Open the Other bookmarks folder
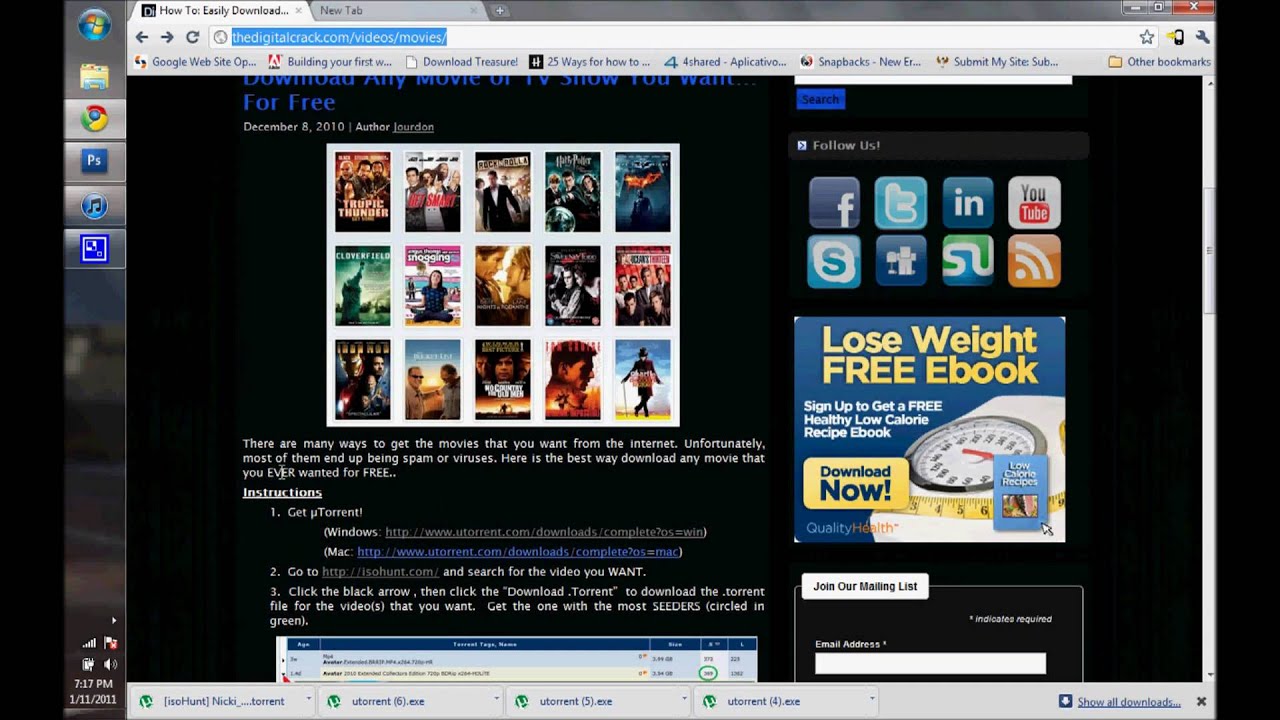 [x=1159, y=62]
